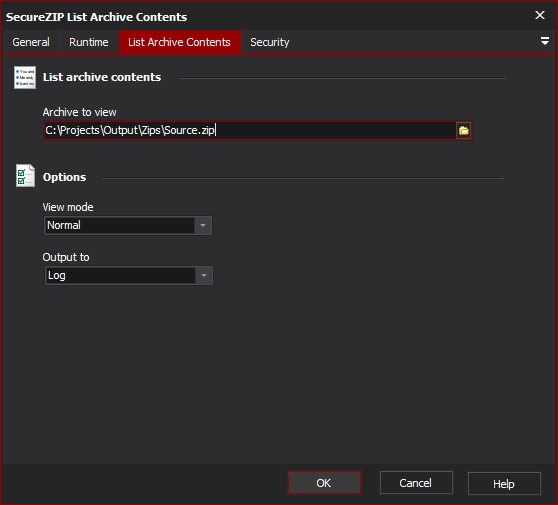
Task: Click the 'Output to' label
Action: (66, 257)
